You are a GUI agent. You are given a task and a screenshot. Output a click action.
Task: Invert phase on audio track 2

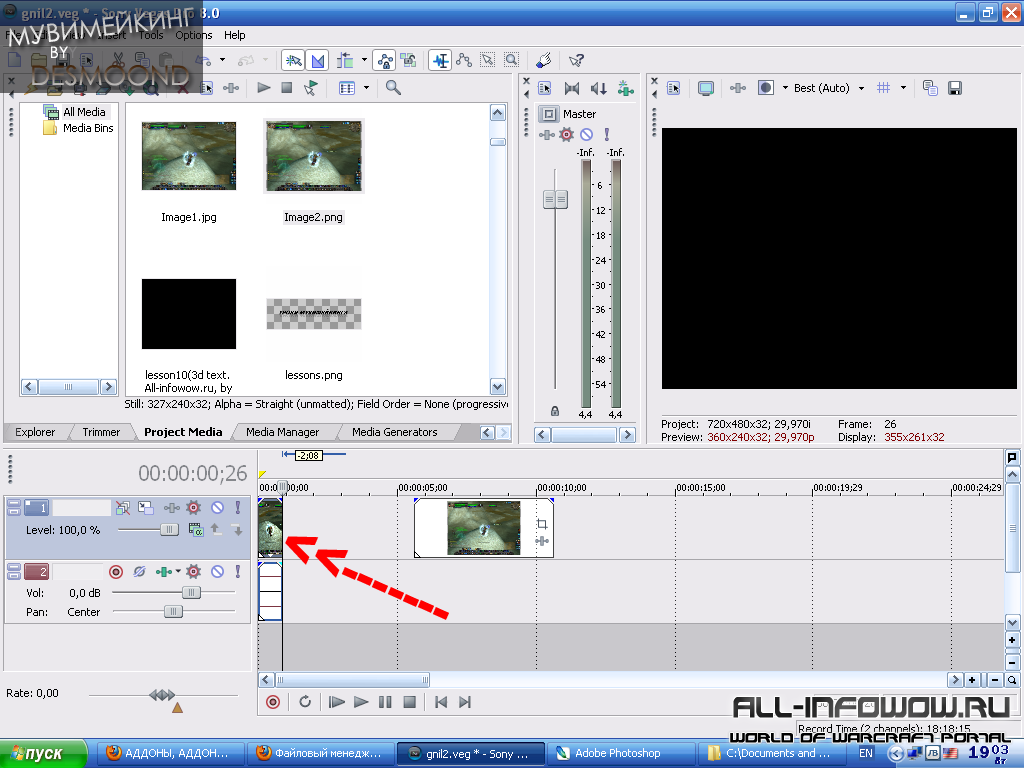coord(138,572)
